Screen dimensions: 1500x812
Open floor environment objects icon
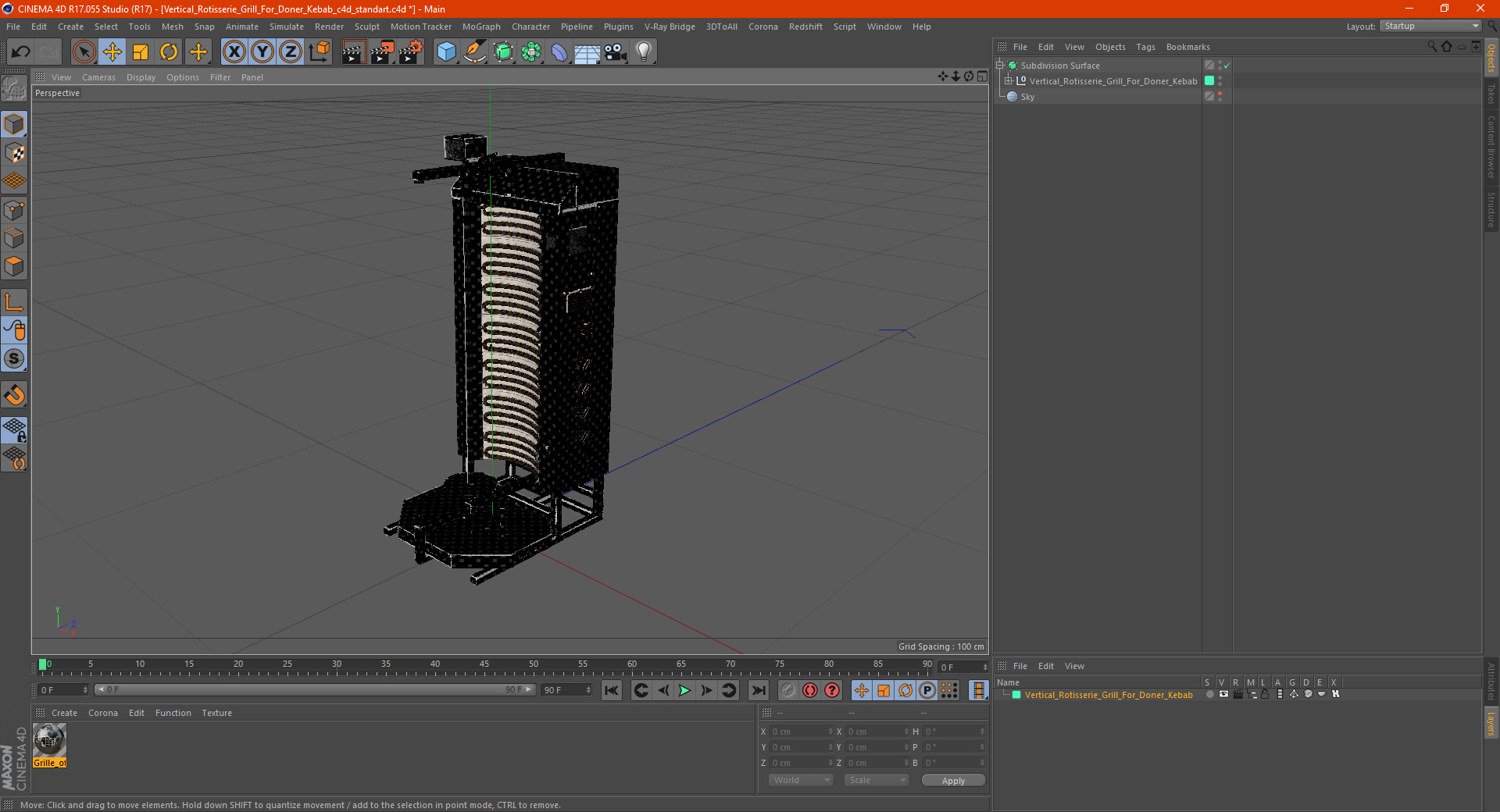point(587,52)
